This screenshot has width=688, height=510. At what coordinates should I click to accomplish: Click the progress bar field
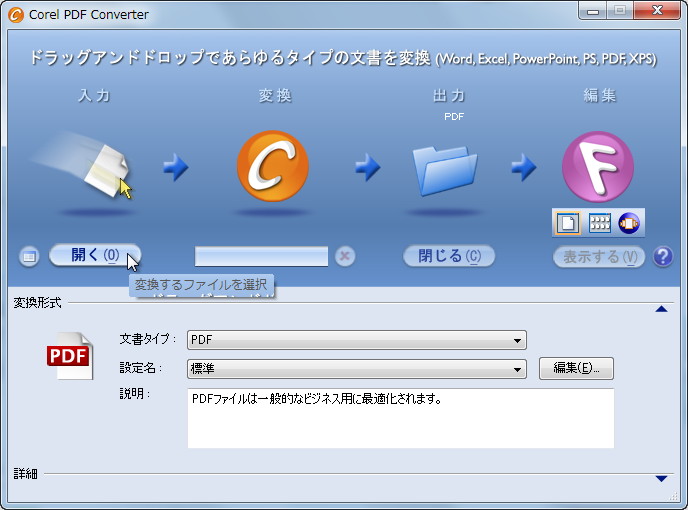tap(262, 256)
